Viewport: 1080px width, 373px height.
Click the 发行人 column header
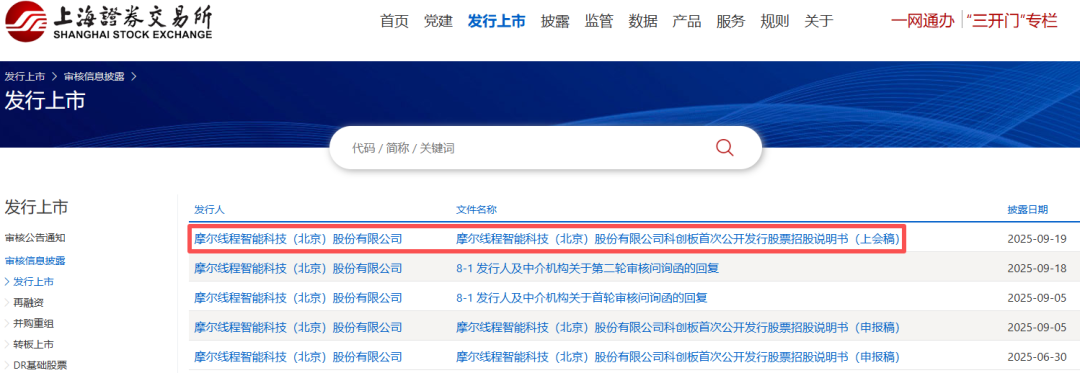(209, 209)
